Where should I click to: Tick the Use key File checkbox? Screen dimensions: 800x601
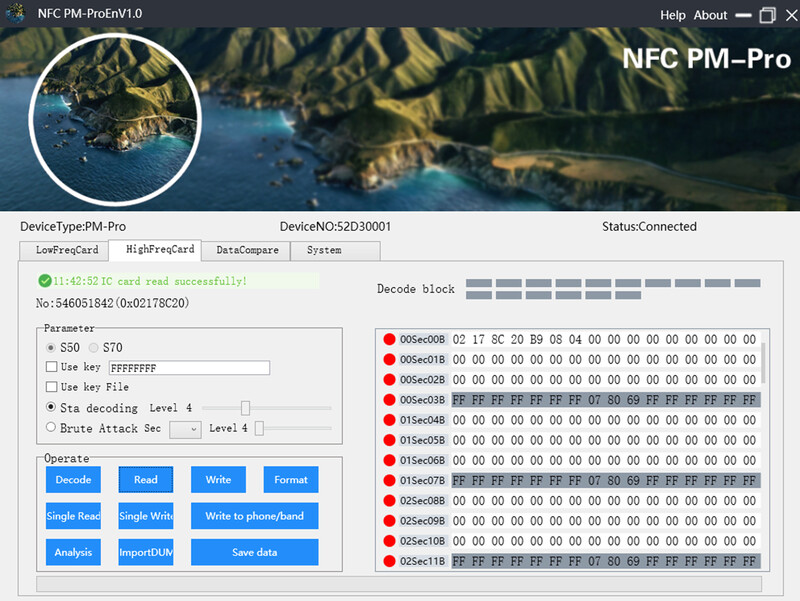click(x=52, y=387)
